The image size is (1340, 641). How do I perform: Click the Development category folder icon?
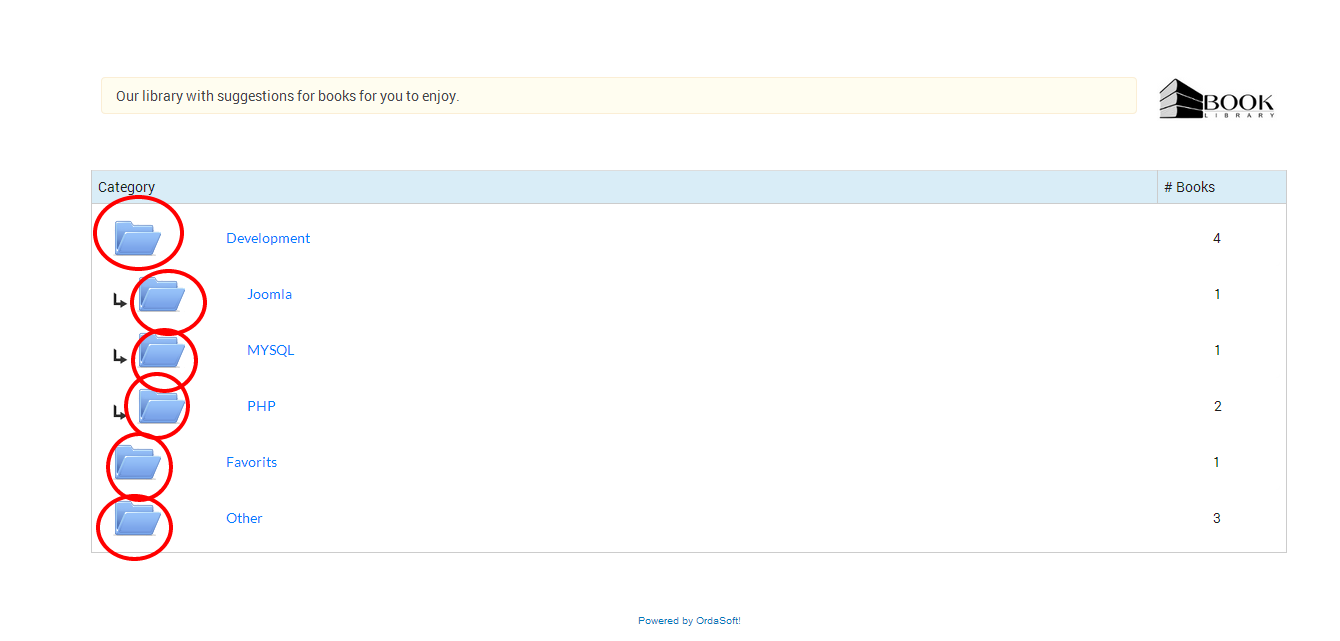(137, 238)
